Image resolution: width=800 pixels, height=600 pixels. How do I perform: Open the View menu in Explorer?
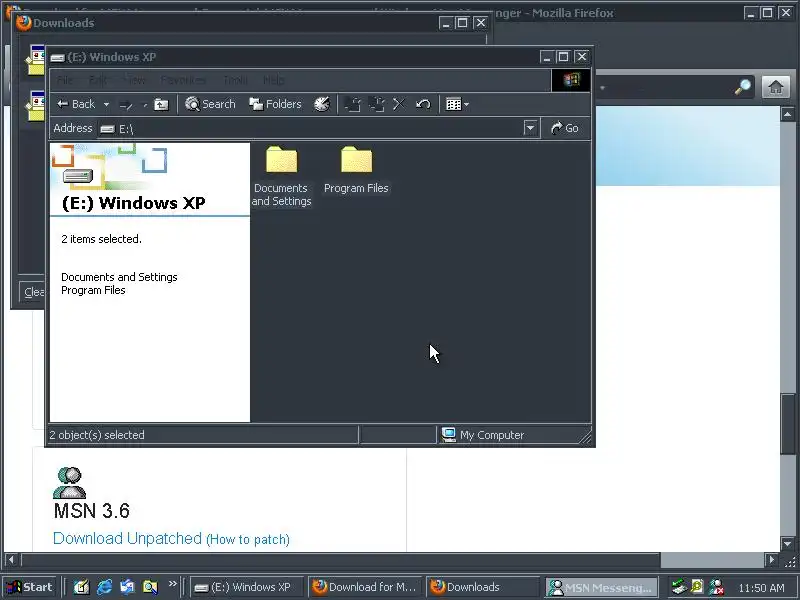(x=135, y=80)
